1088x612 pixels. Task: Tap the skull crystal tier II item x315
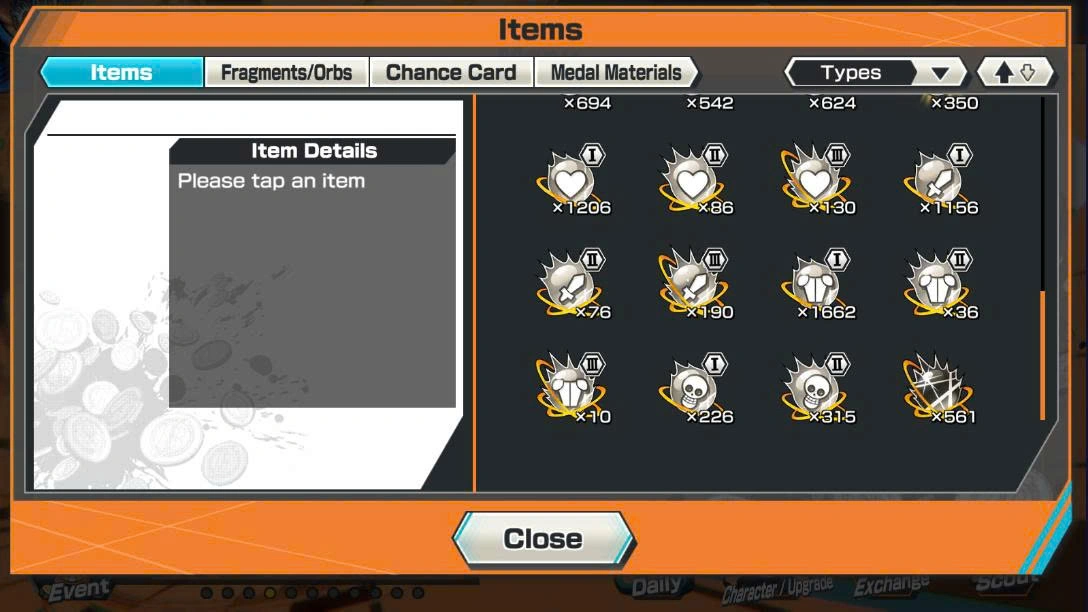click(817, 389)
